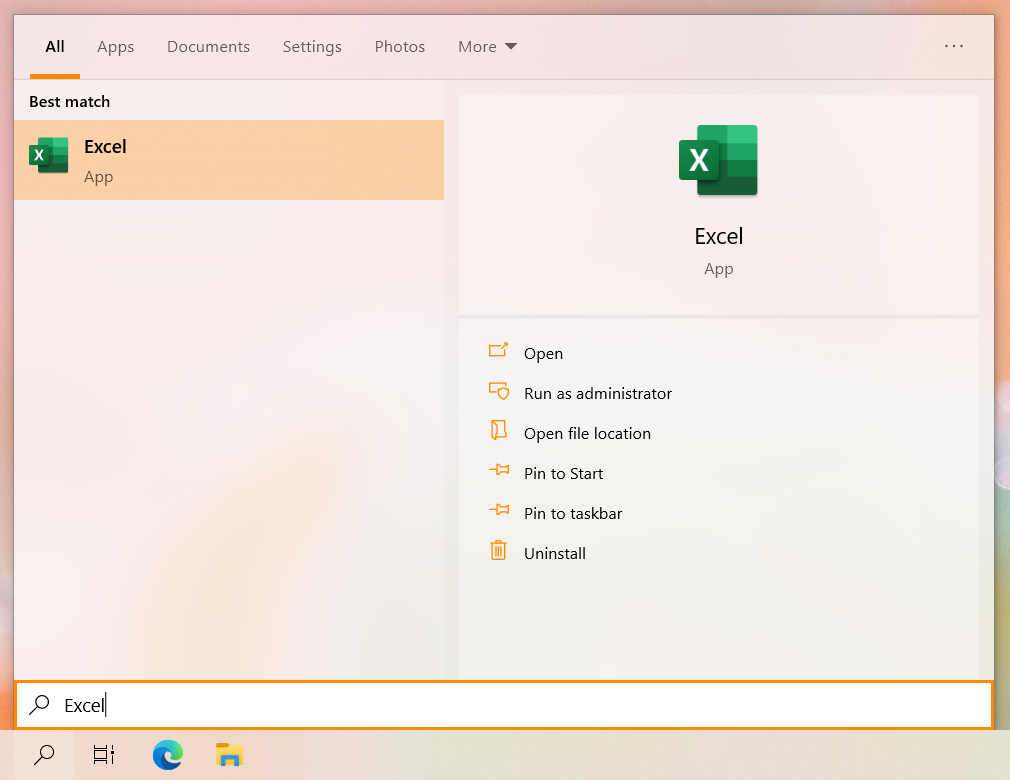Choose Open file location
Image resolution: width=1010 pixels, height=780 pixels.
(587, 433)
